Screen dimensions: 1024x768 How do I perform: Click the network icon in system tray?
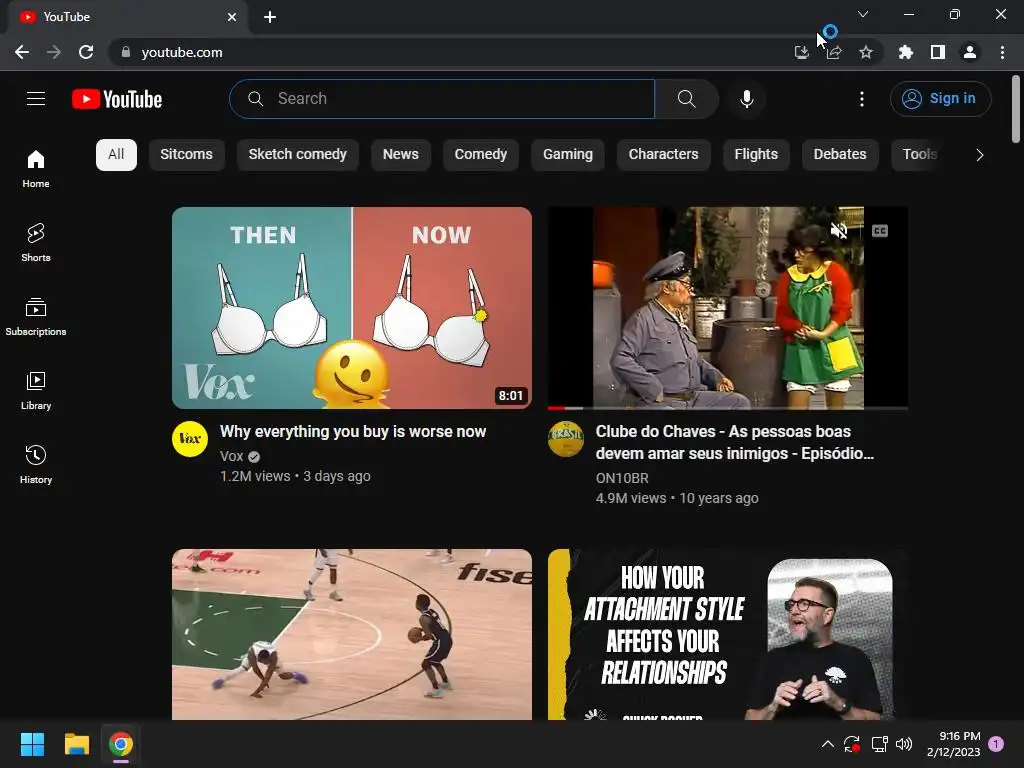point(879,744)
